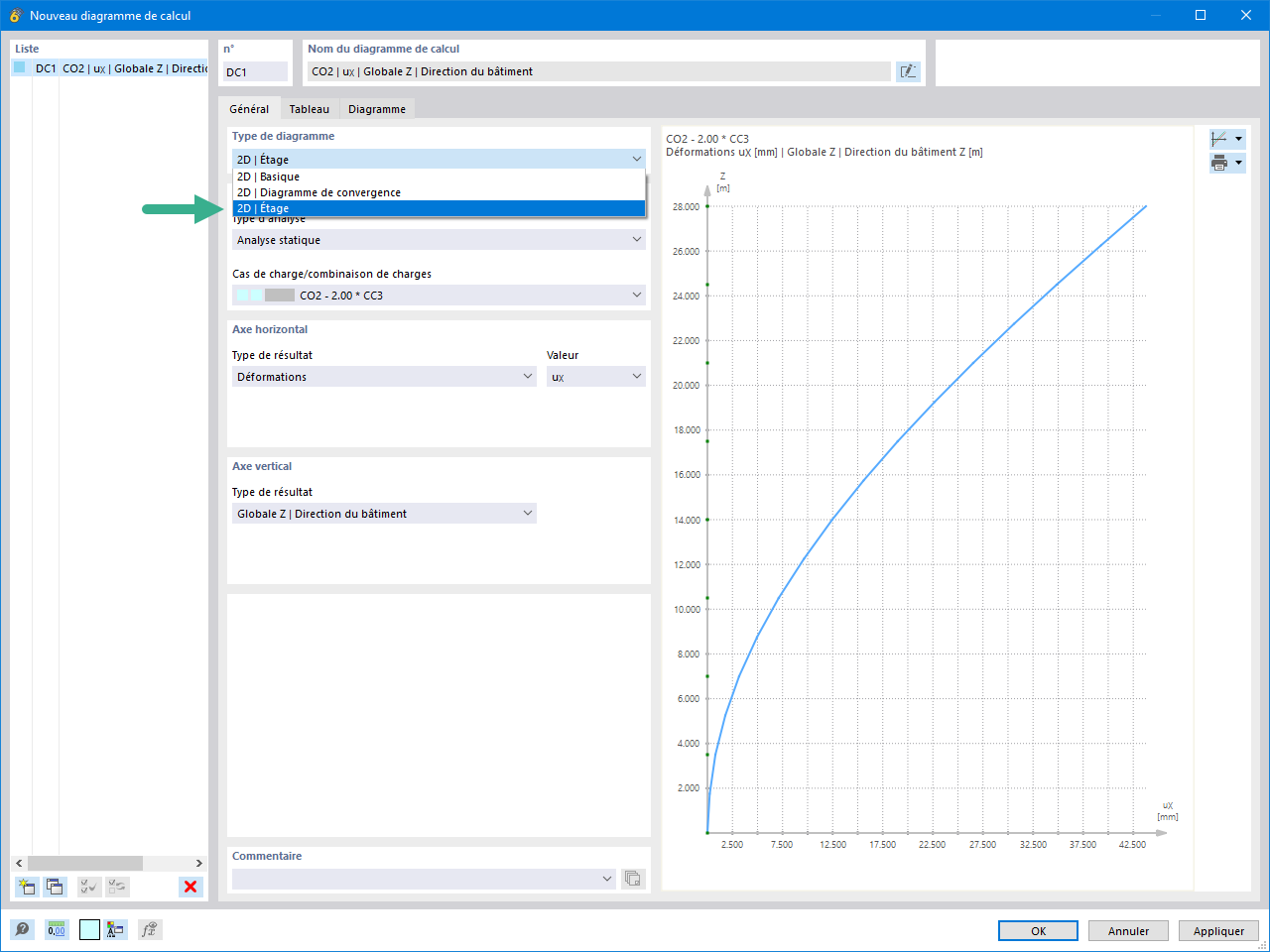Viewport: 1270px width, 952px height.
Task: Click the 14.000 value on Z axis
Action: pos(686,520)
